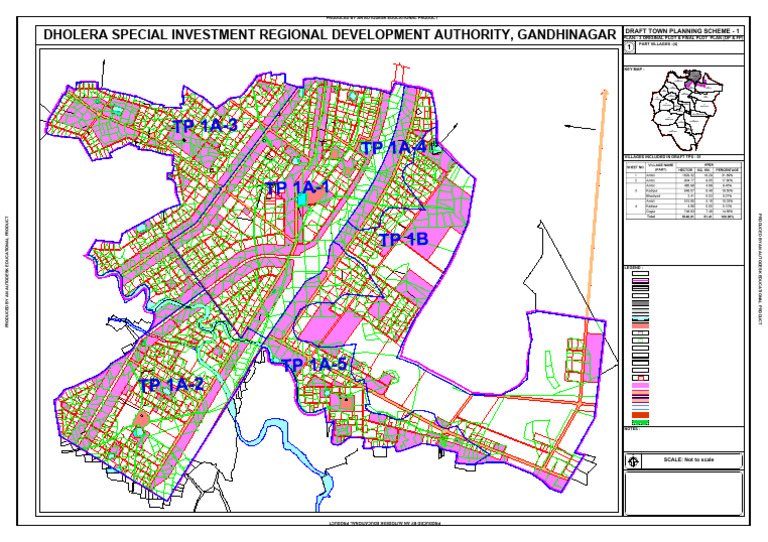Select the TP 1A-2 zone label
768x542 pixels.
[171, 385]
